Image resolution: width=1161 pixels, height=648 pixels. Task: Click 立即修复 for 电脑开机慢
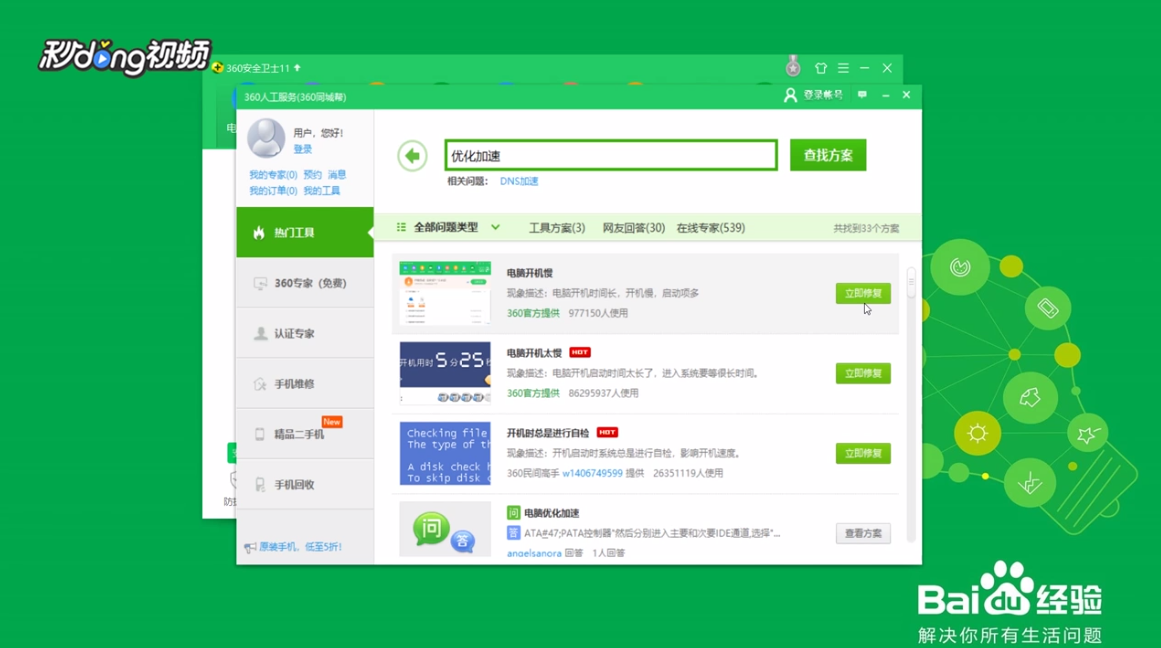863,293
